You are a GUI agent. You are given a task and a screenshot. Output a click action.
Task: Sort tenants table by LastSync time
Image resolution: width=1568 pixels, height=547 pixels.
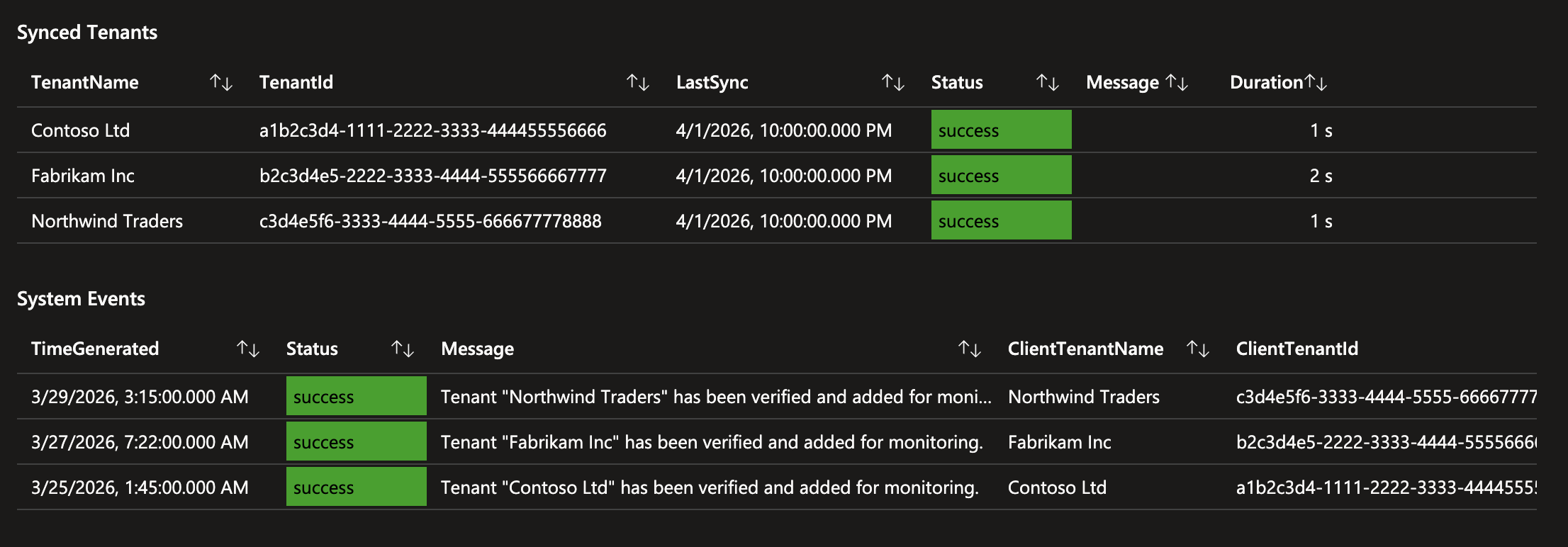point(892,83)
